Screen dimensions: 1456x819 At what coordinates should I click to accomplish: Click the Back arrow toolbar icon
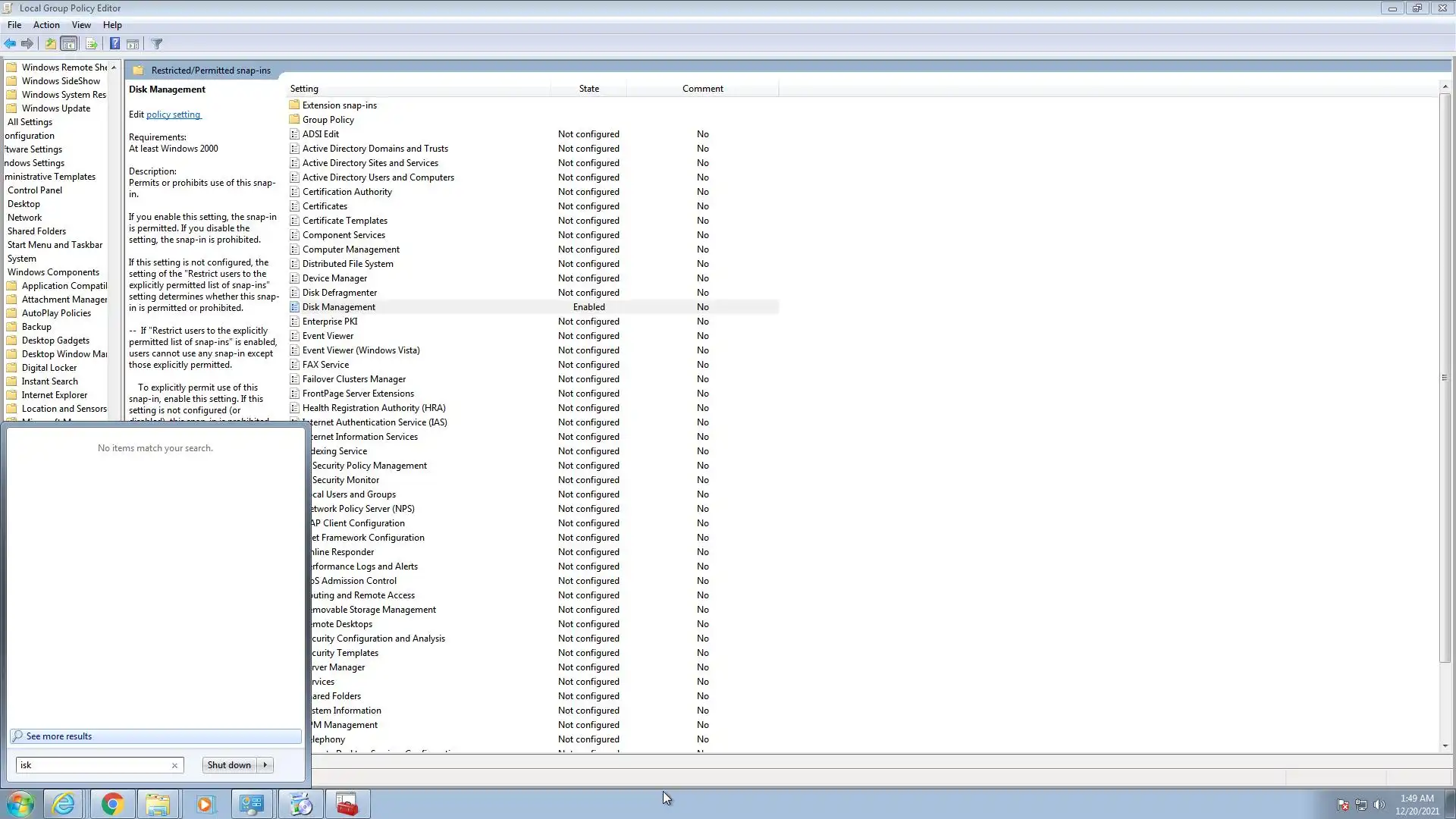click(10, 44)
